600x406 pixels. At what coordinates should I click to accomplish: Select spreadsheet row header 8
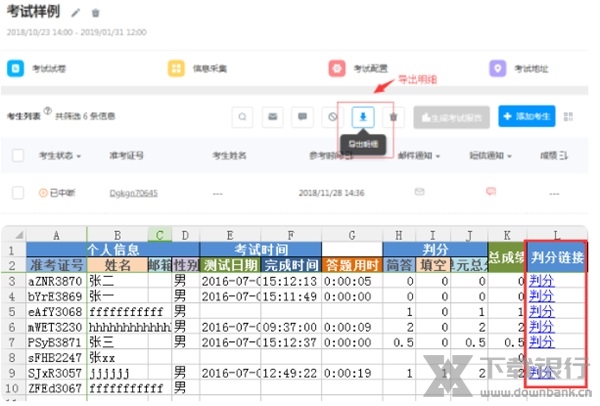pyautogui.click(x=13, y=358)
